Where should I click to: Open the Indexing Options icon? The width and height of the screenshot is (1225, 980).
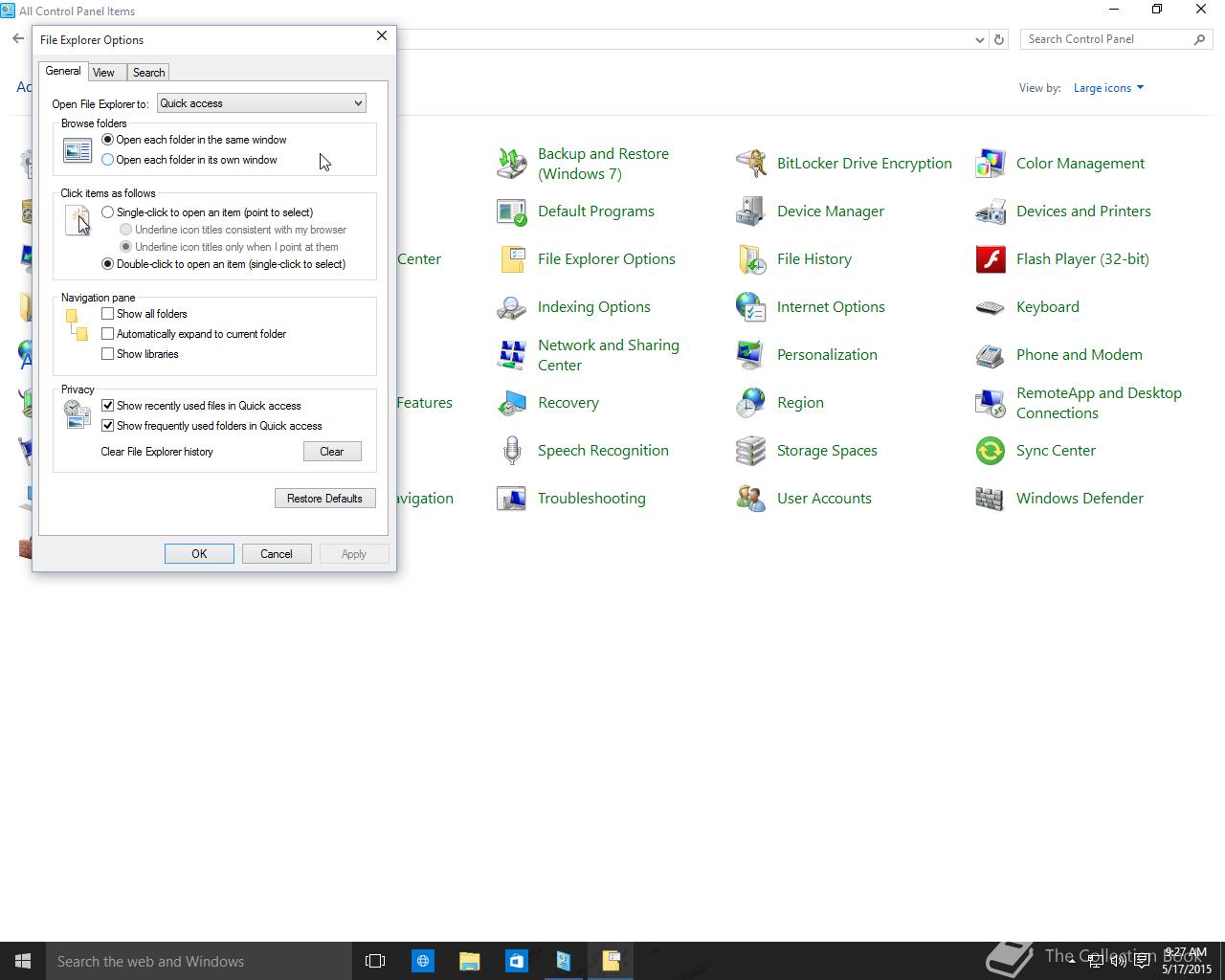tap(512, 307)
